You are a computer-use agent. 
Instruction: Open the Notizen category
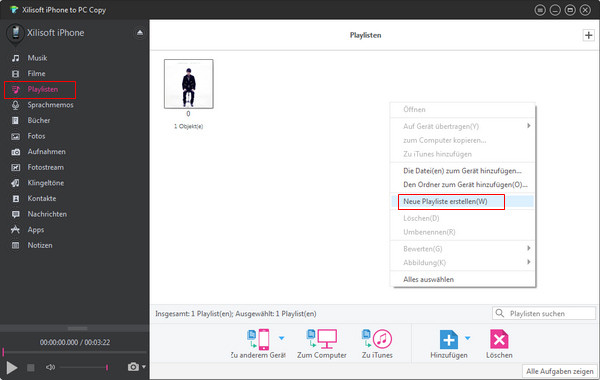pos(40,245)
